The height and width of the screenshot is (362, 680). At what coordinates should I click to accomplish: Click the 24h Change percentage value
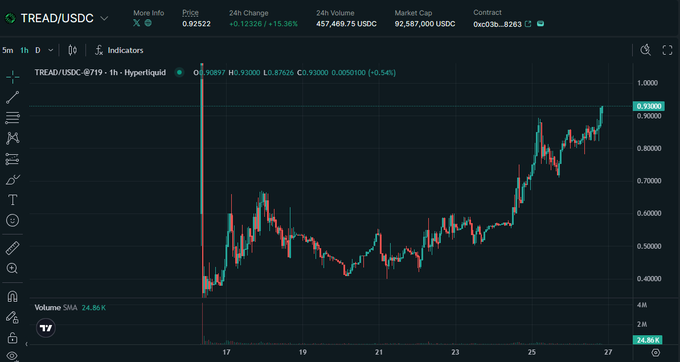[282, 24]
